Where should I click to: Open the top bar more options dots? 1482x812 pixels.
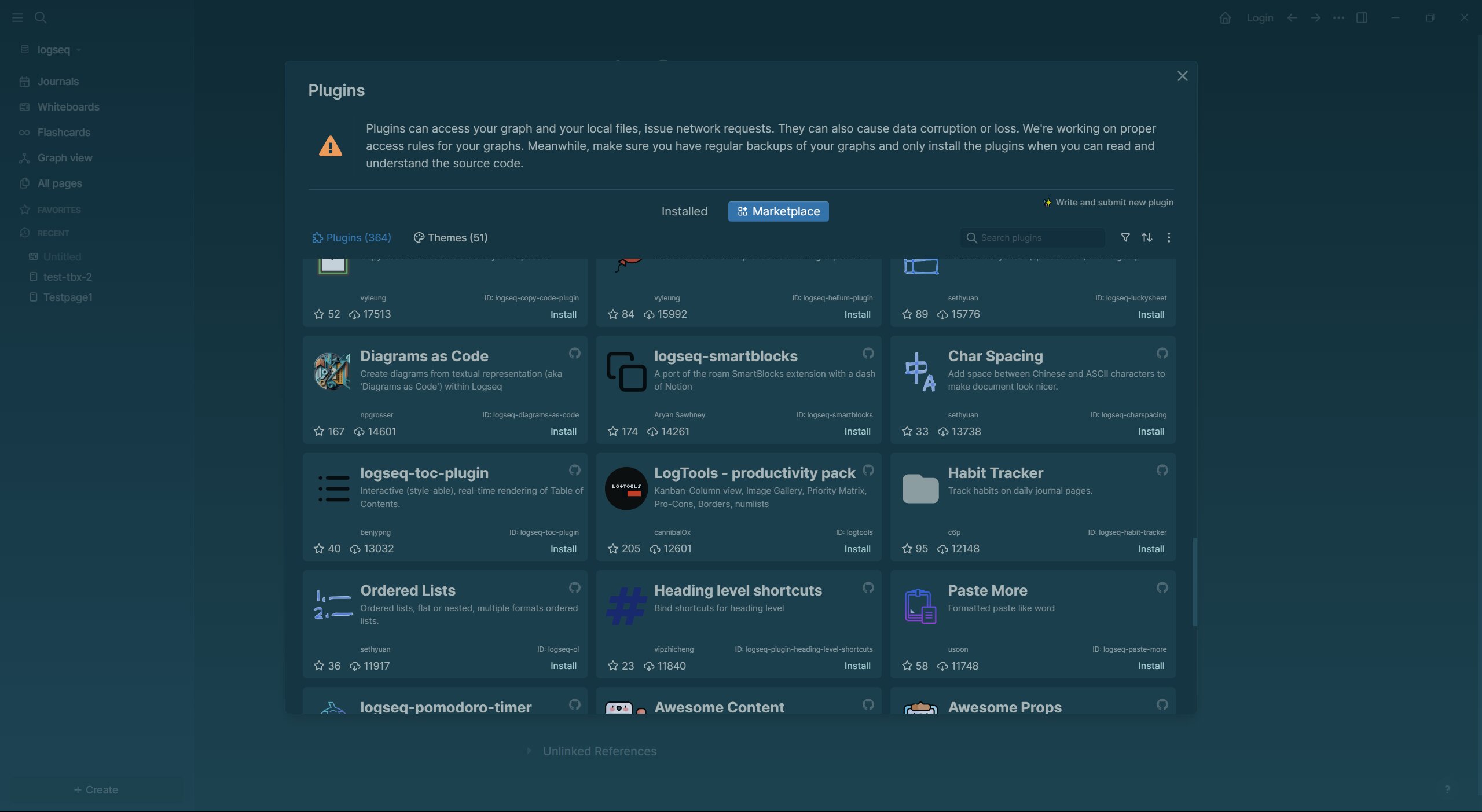pos(1338,17)
